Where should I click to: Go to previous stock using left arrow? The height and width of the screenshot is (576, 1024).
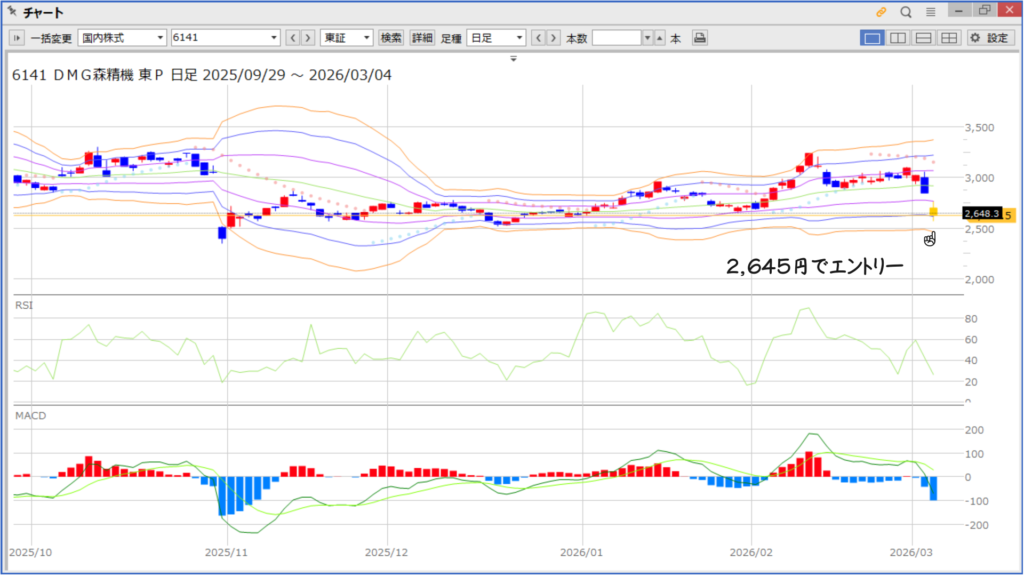(x=293, y=38)
